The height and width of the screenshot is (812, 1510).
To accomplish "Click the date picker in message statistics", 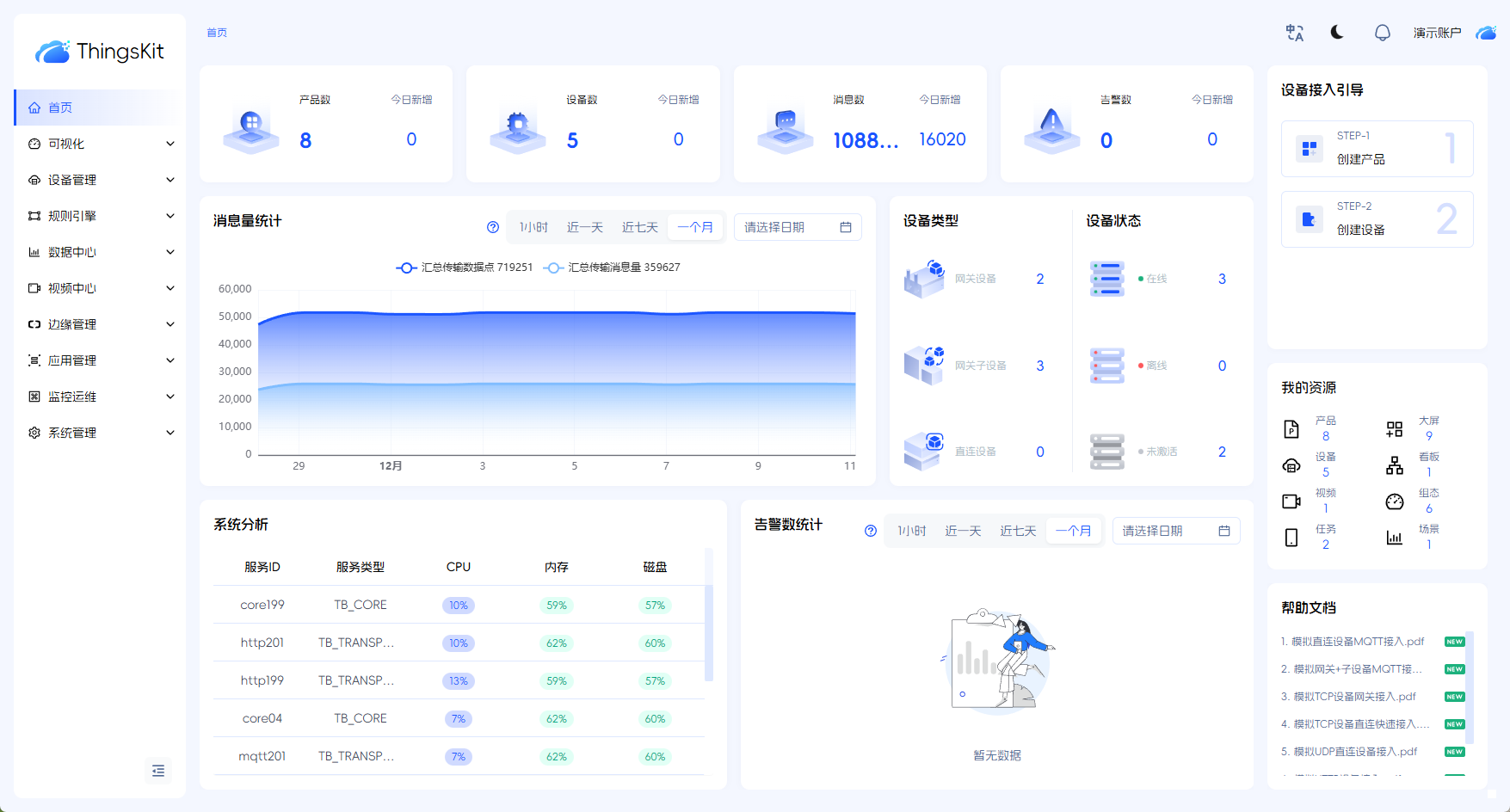I will point(797,227).
